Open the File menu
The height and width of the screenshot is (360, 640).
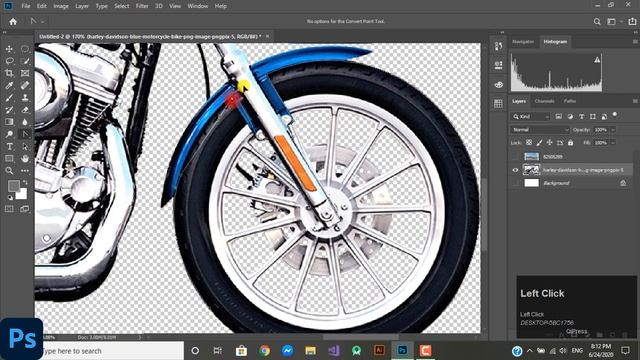[x=26, y=6]
